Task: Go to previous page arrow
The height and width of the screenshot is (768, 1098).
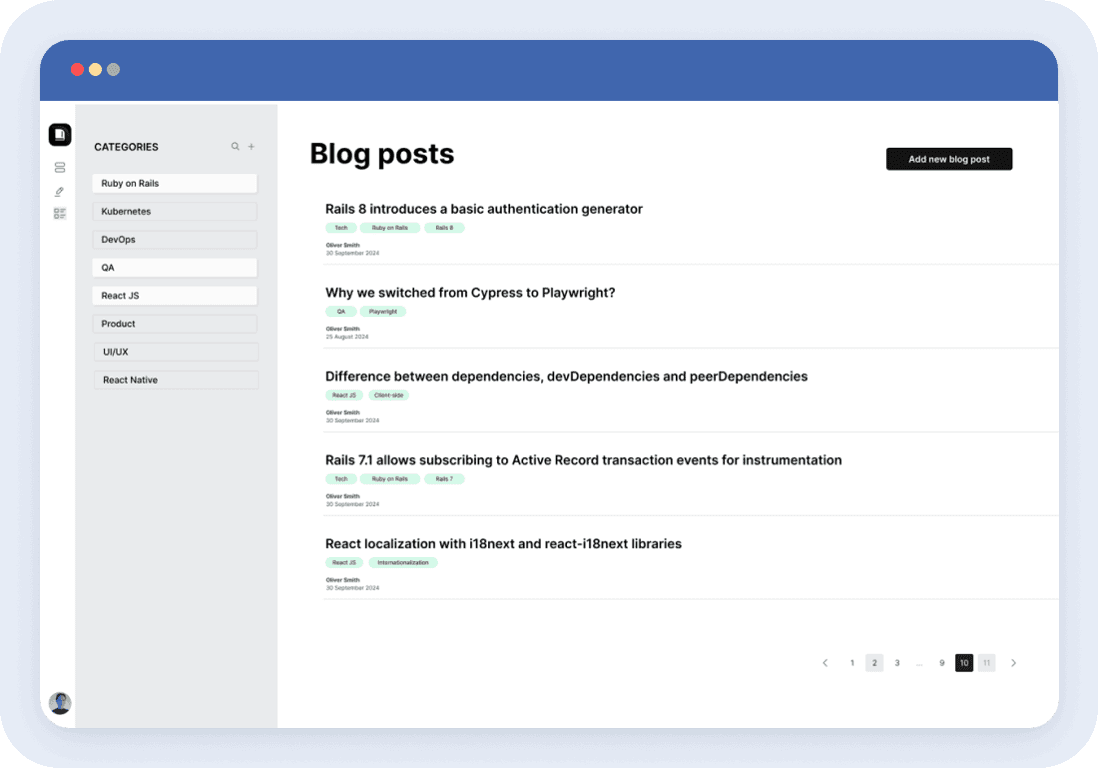Action: pos(825,663)
